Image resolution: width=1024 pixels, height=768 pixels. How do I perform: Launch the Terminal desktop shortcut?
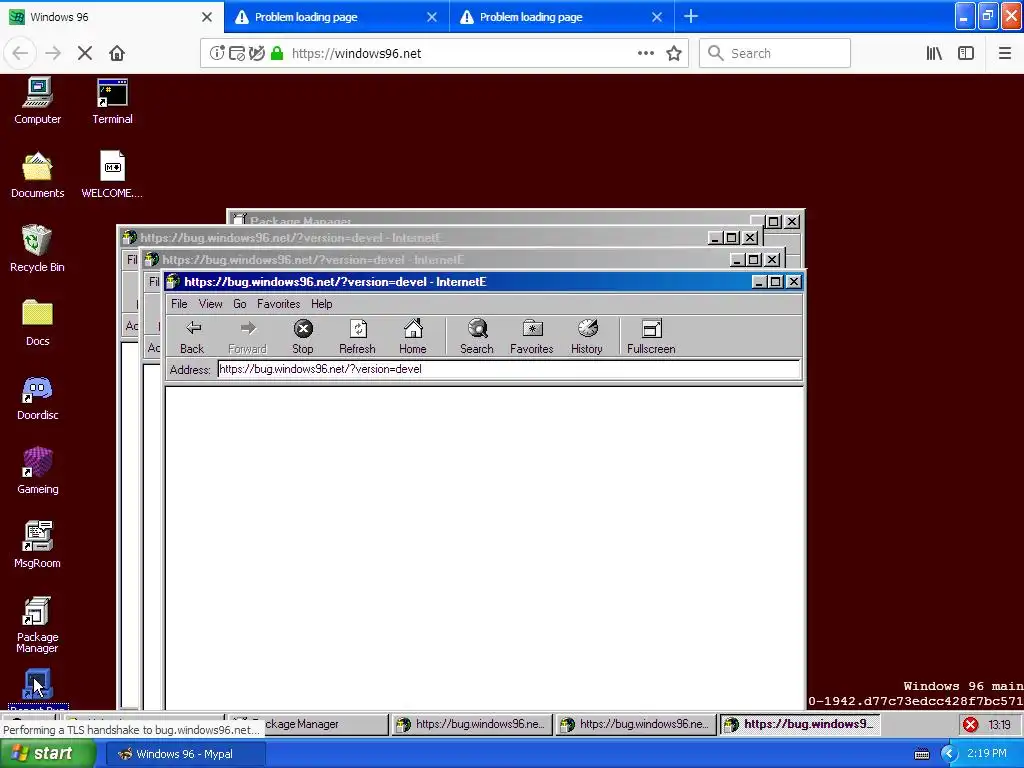[112, 101]
